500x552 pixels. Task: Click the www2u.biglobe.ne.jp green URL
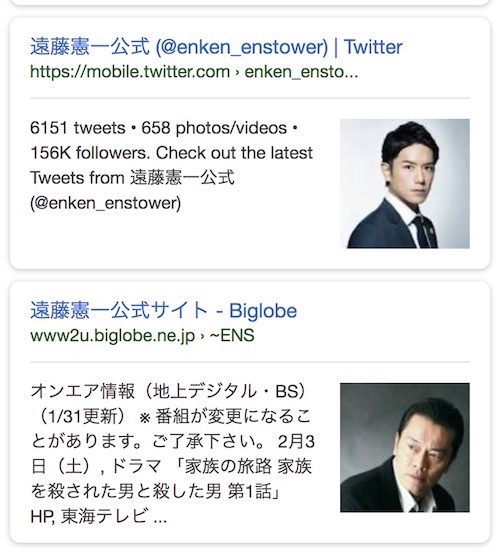click(x=113, y=335)
